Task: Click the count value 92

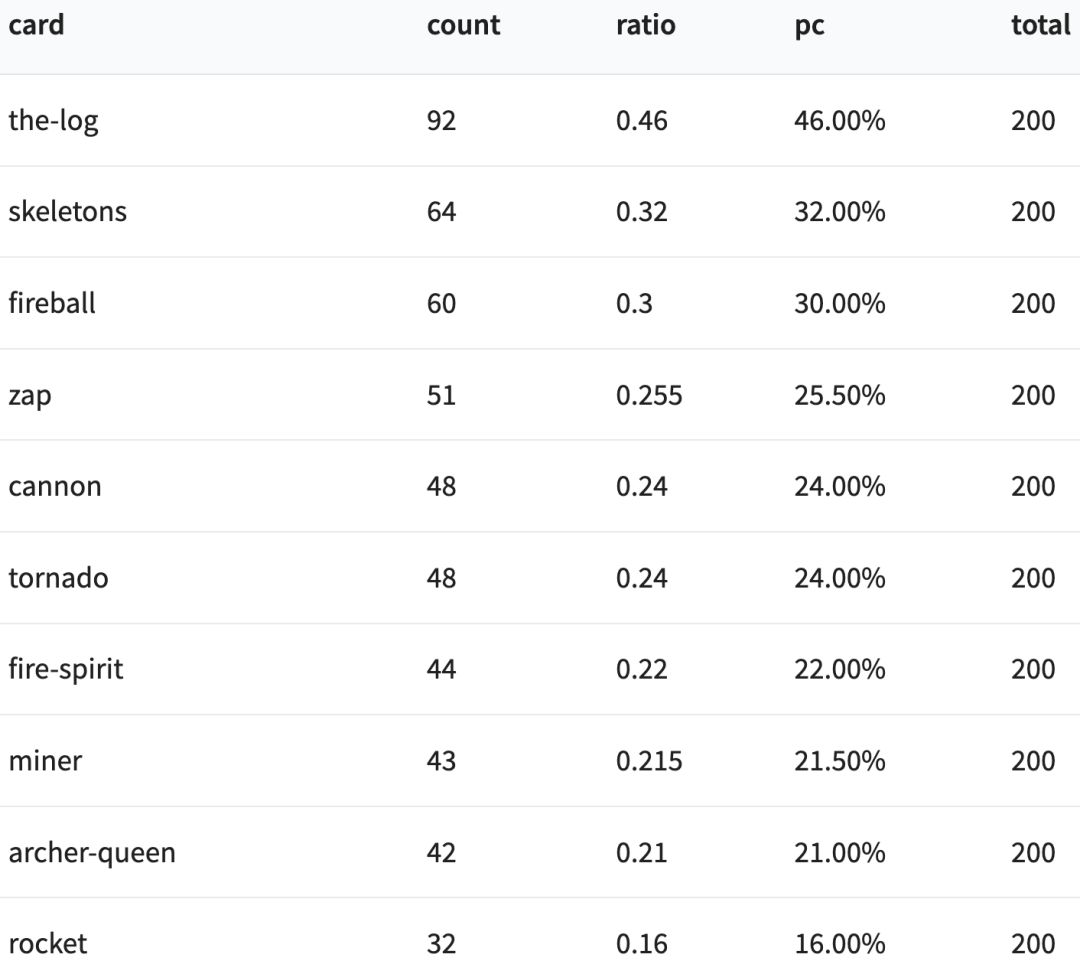Action: point(441,121)
